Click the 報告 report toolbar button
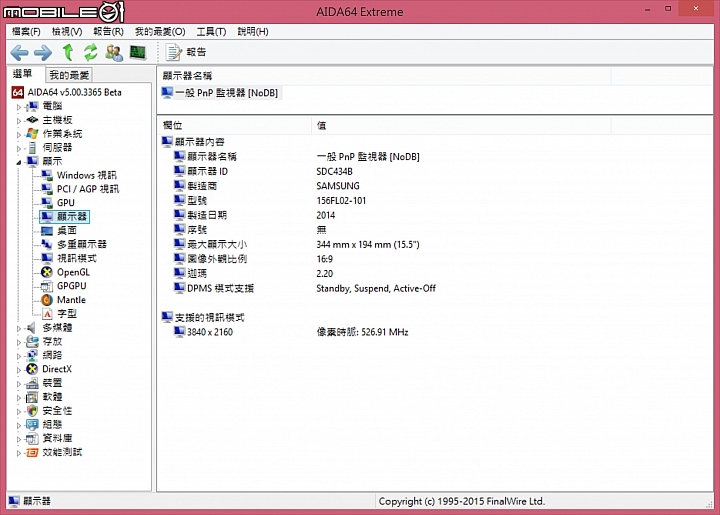Viewport: 720px width, 515px height. (x=186, y=52)
